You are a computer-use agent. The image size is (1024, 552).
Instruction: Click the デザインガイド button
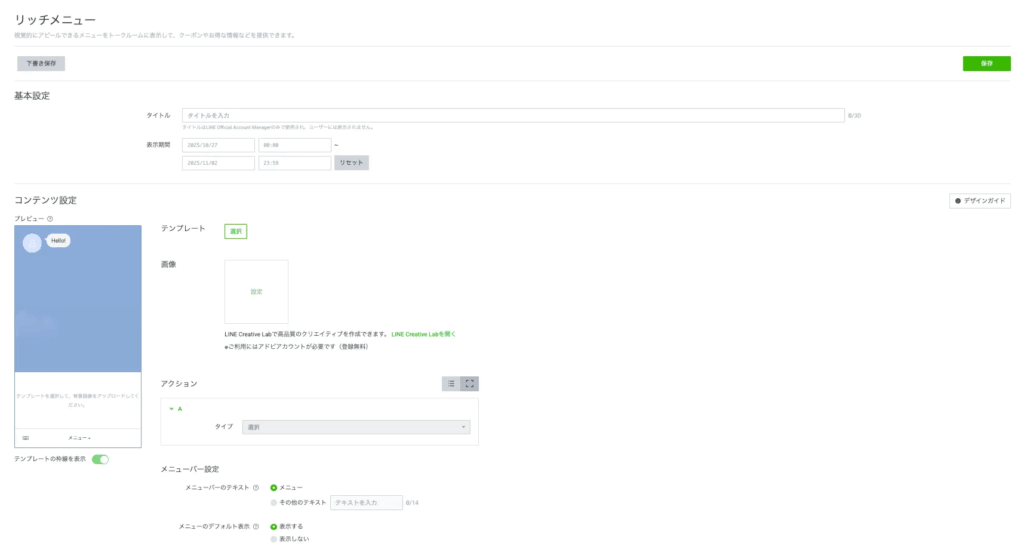click(980, 201)
